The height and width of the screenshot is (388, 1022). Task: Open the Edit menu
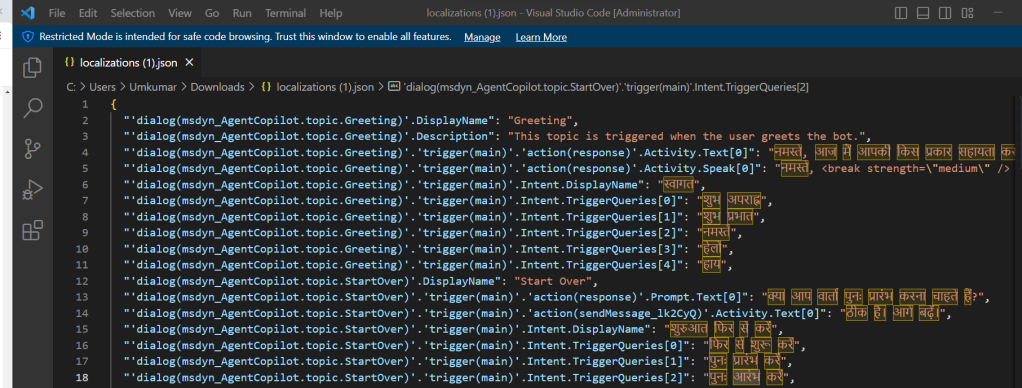point(88,13)
